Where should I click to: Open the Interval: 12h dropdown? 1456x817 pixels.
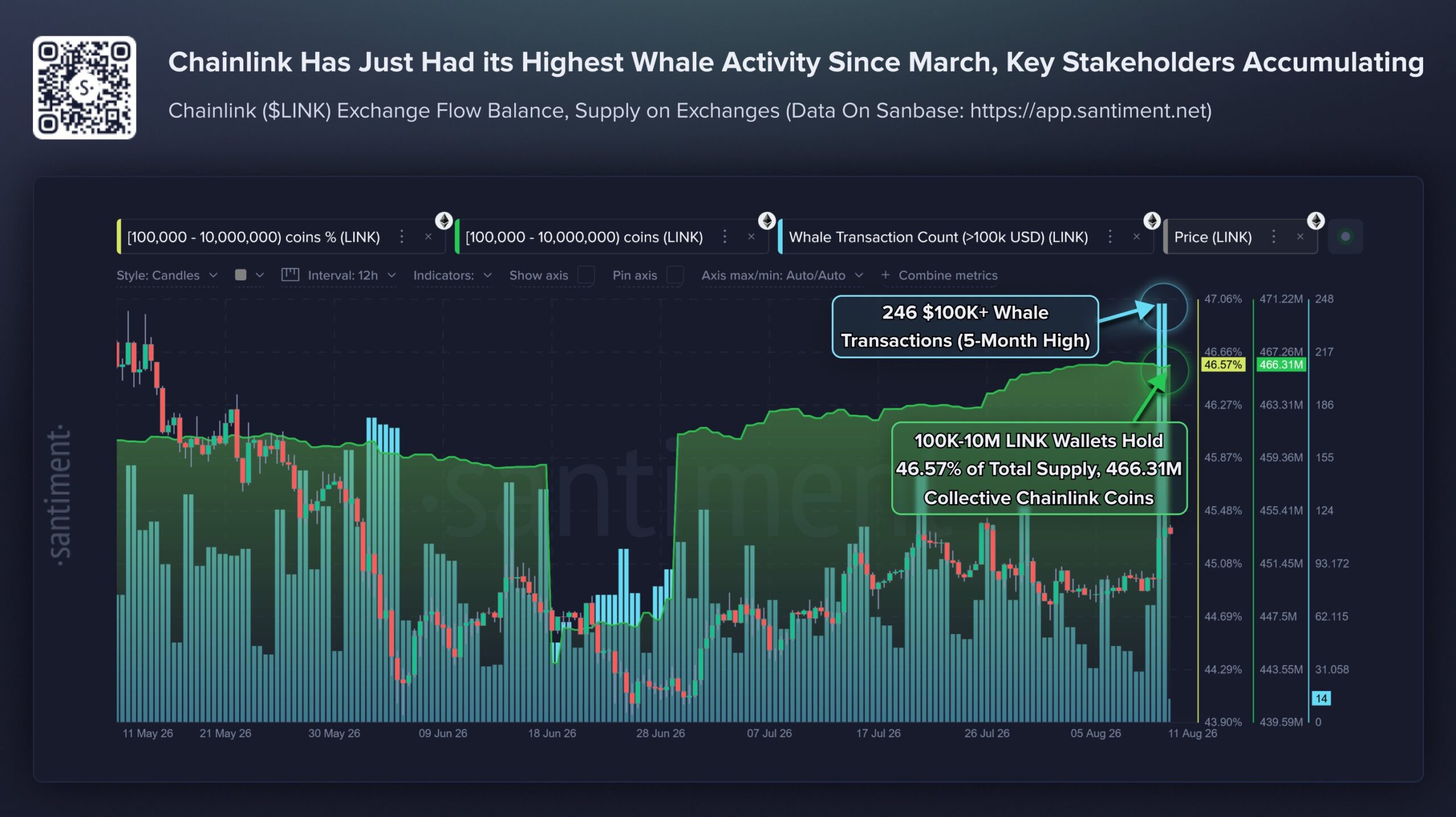pyautogui.click(x=351, y=275)
